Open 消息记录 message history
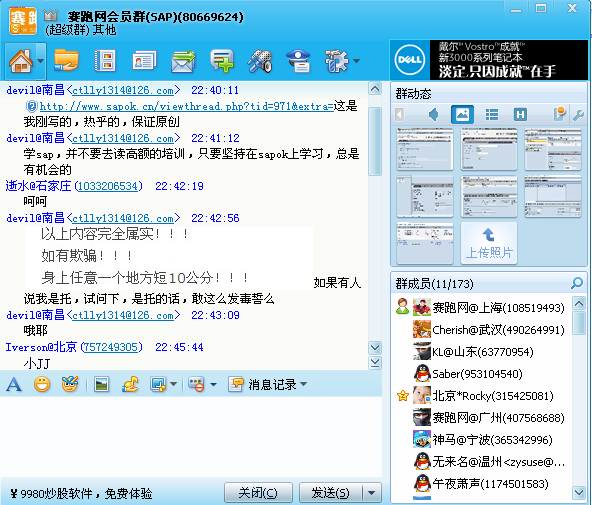Image resolution: width=592 pixels, height=505 pixels. point(262,385)
